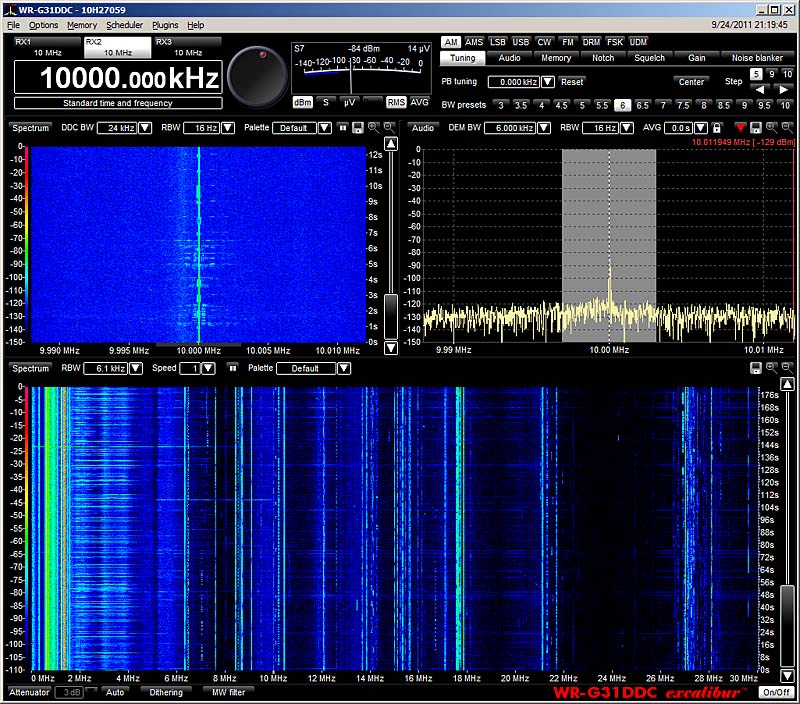800x704 pixels.
Task: Zoom in on the audio spectrum
Action: coord(772,128)
